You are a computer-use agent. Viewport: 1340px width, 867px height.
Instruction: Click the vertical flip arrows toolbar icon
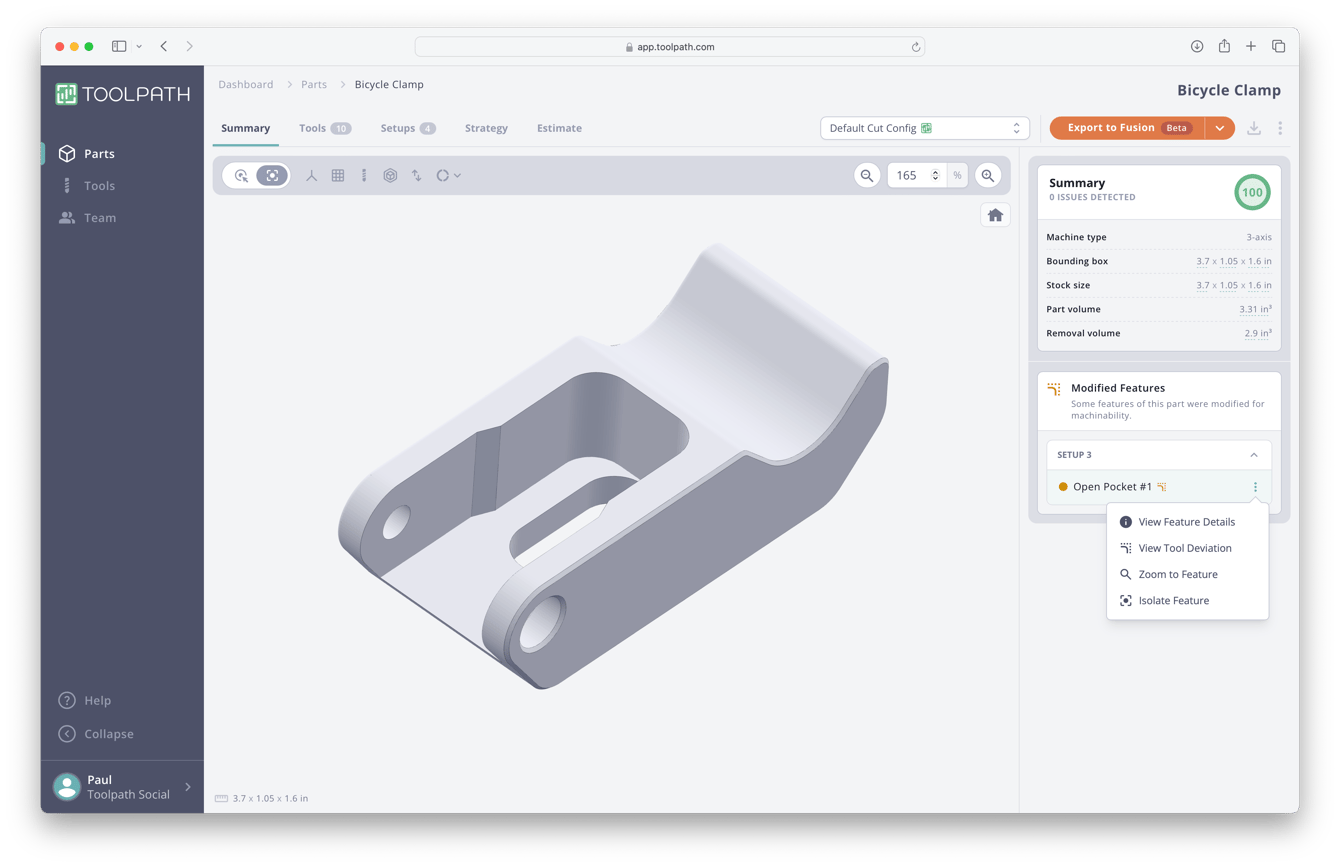417,175
